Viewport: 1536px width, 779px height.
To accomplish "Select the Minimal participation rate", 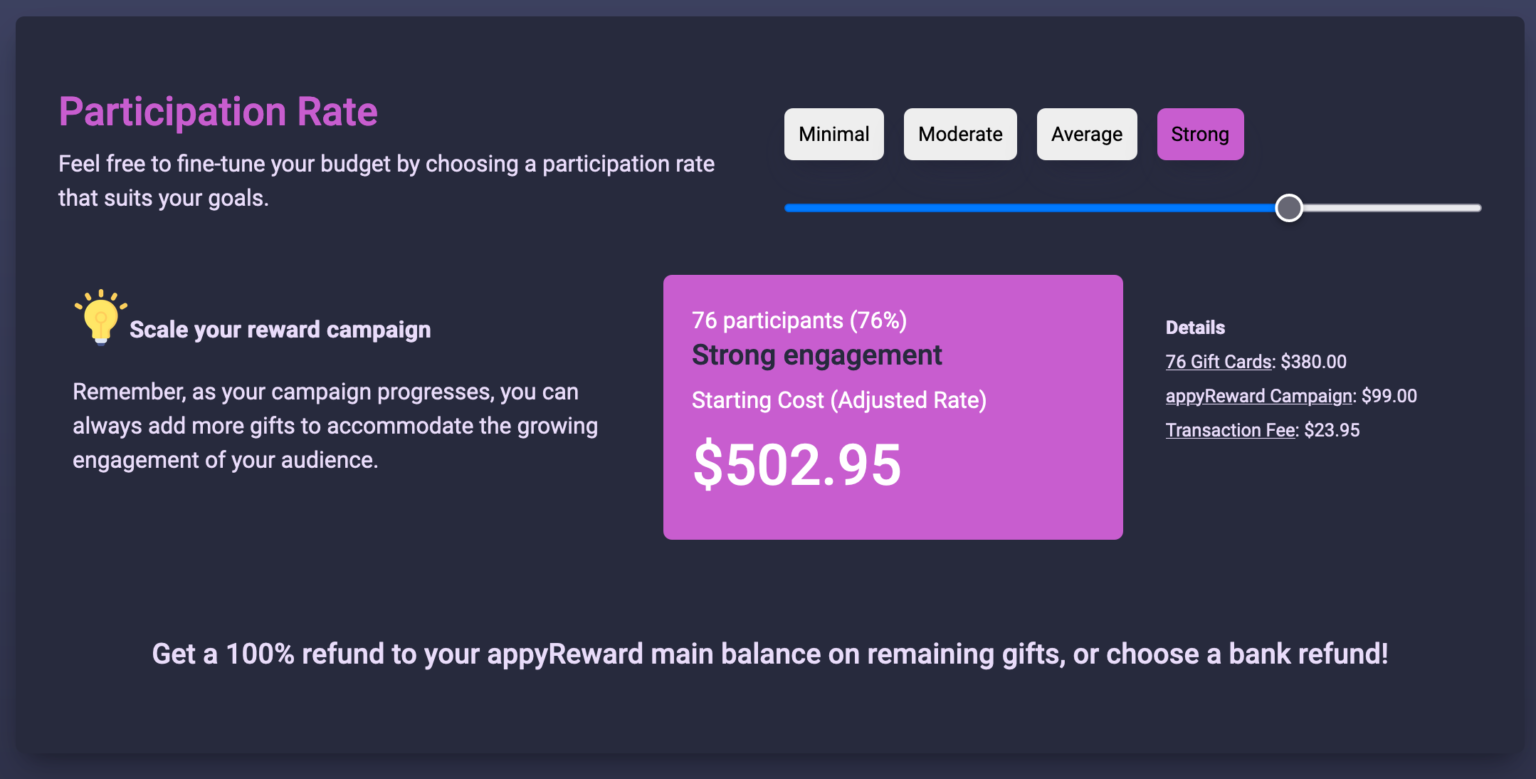I will pos(833,133).
